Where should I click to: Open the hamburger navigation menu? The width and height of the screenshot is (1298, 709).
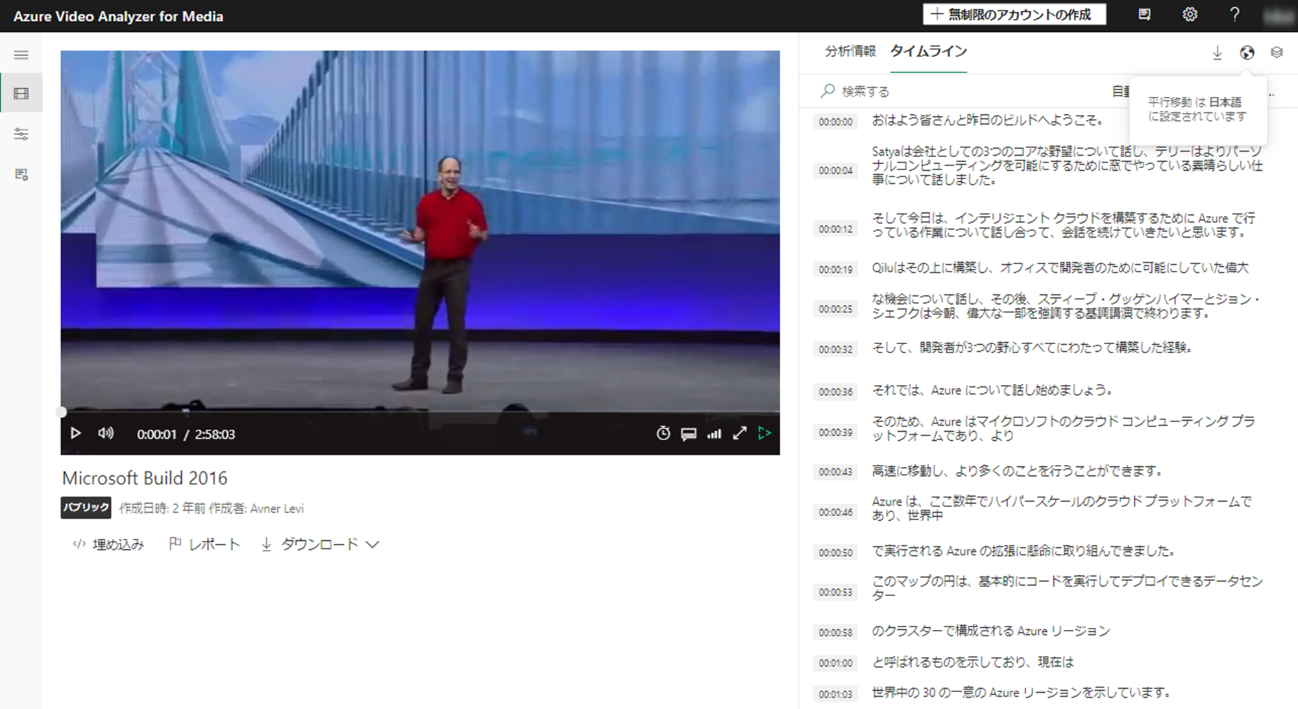pyautogui.click(x=21, y=55)
